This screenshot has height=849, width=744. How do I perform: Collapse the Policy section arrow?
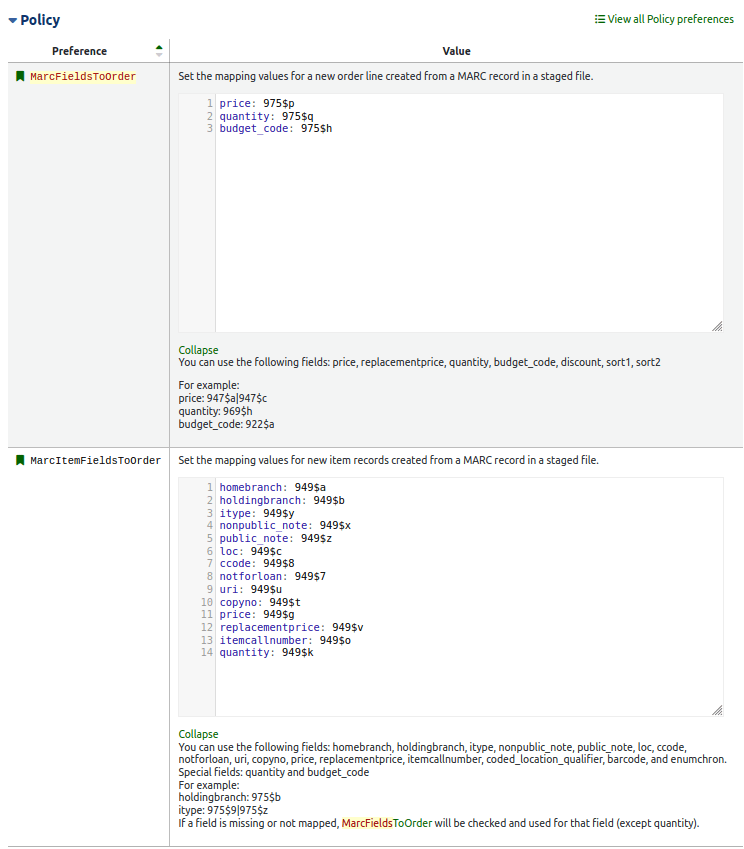12,21
